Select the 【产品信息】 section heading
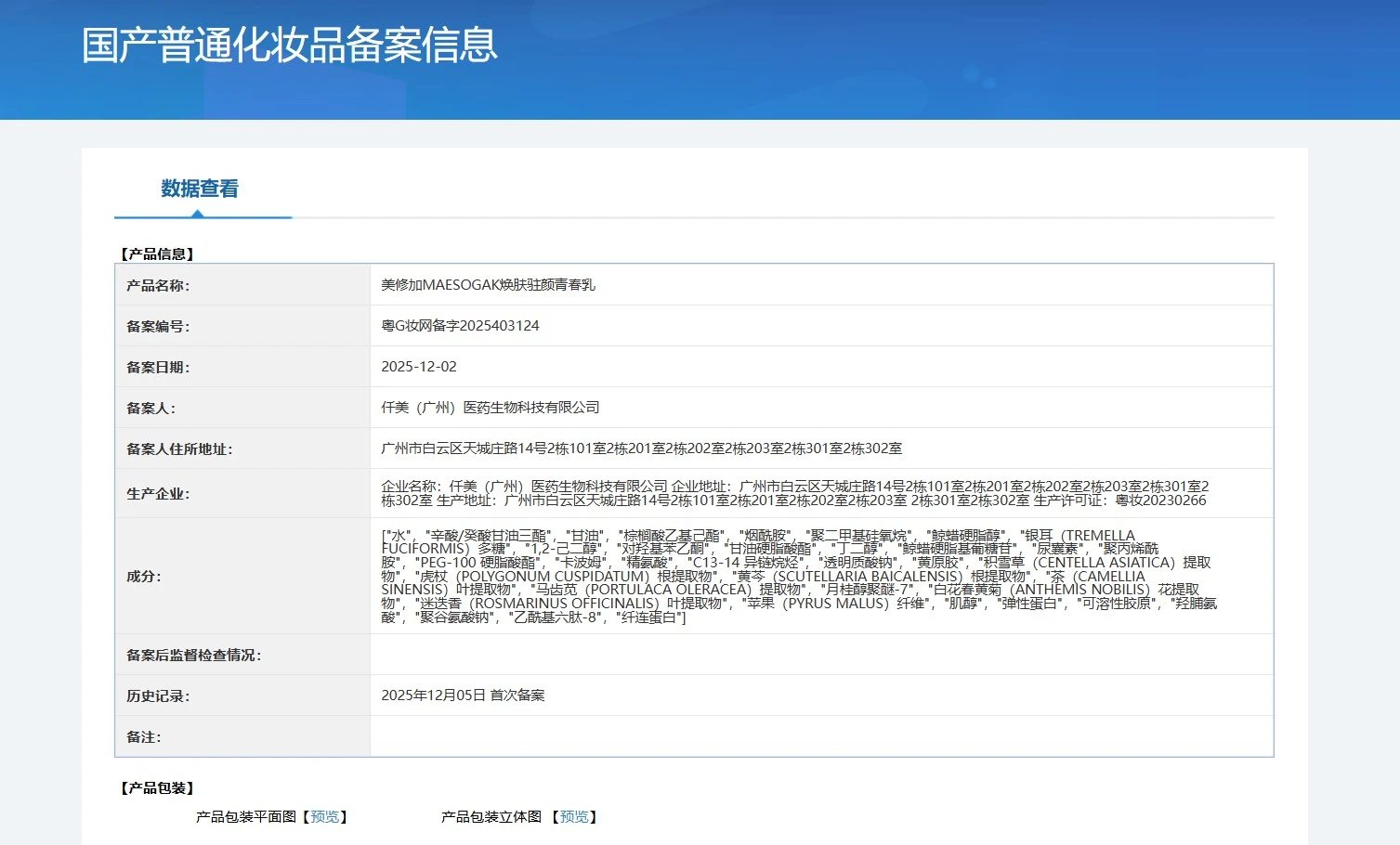The width and height of the screenshot is (1400, 845). pos(157,253)
